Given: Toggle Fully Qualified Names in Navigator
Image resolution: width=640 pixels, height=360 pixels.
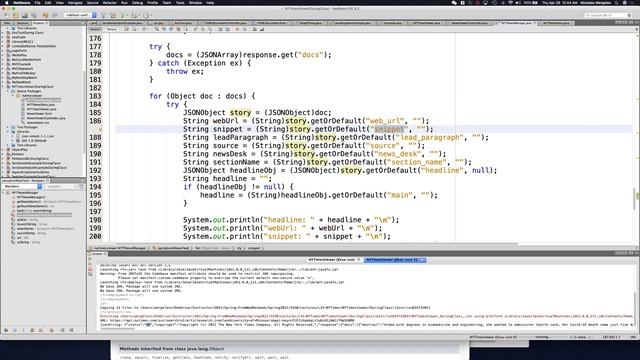Looking at the screenshot, I should click(x=51, y=330).
